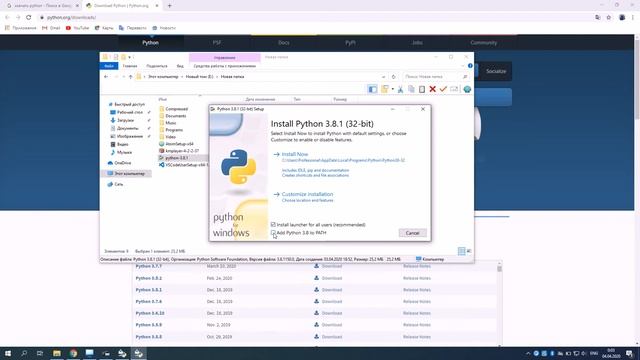The width and height of the screenshot is (640, 360).
Task: Open the Compressed folder in Explorer
Action: [x=176, y=109]
